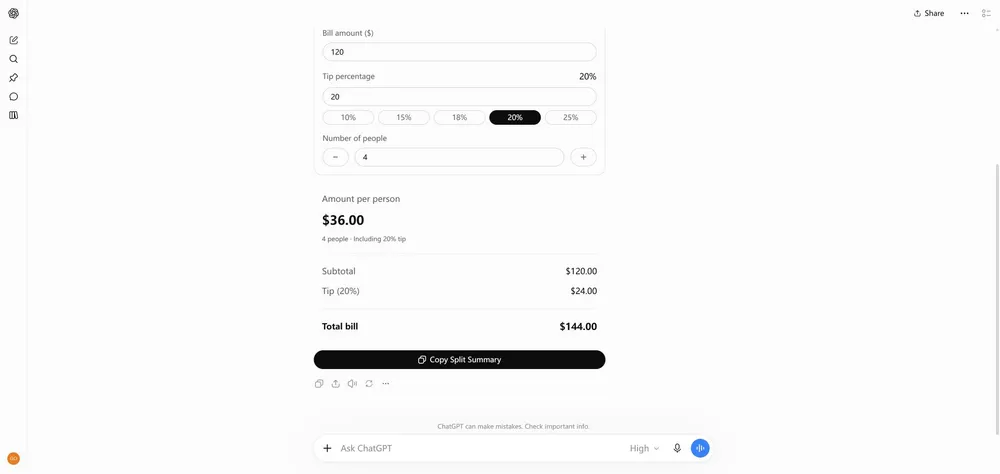Viewport: 1000px width, 474px height.
Task: Select the 15% tip preset
Action: (404, 117)
